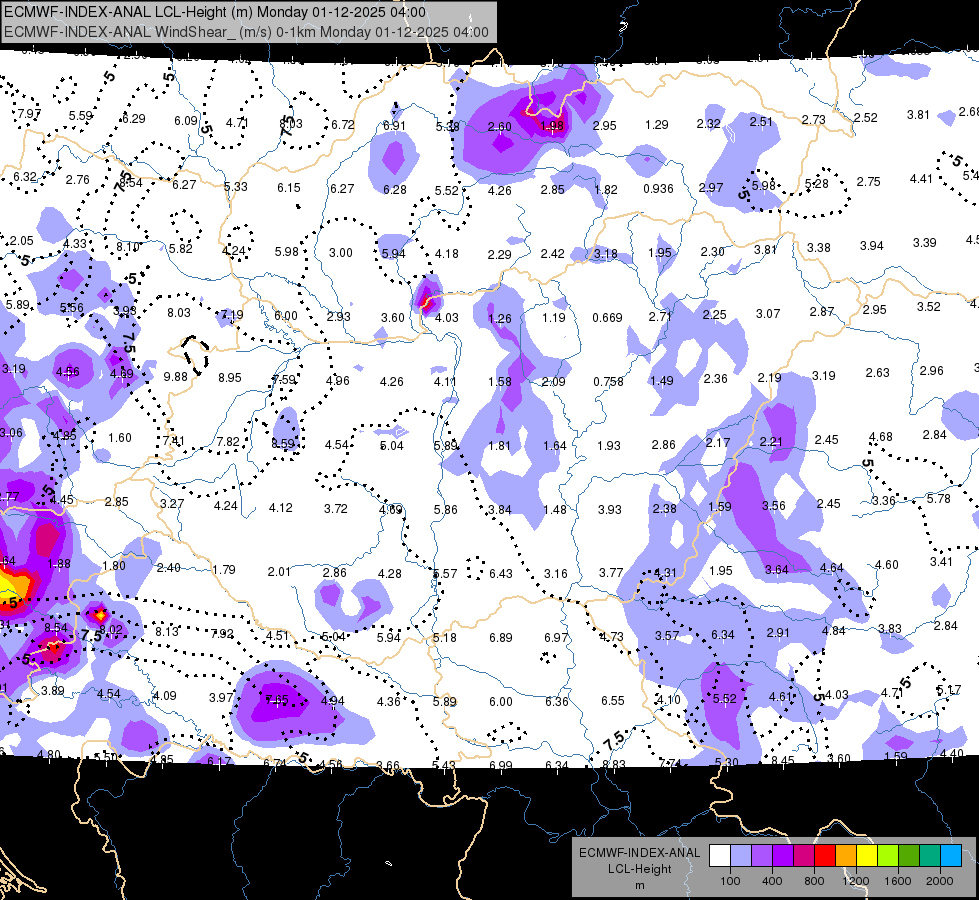Click the wind shear value 1.81
Viewport: 979px width, 900px height.
tap(499, 445)
